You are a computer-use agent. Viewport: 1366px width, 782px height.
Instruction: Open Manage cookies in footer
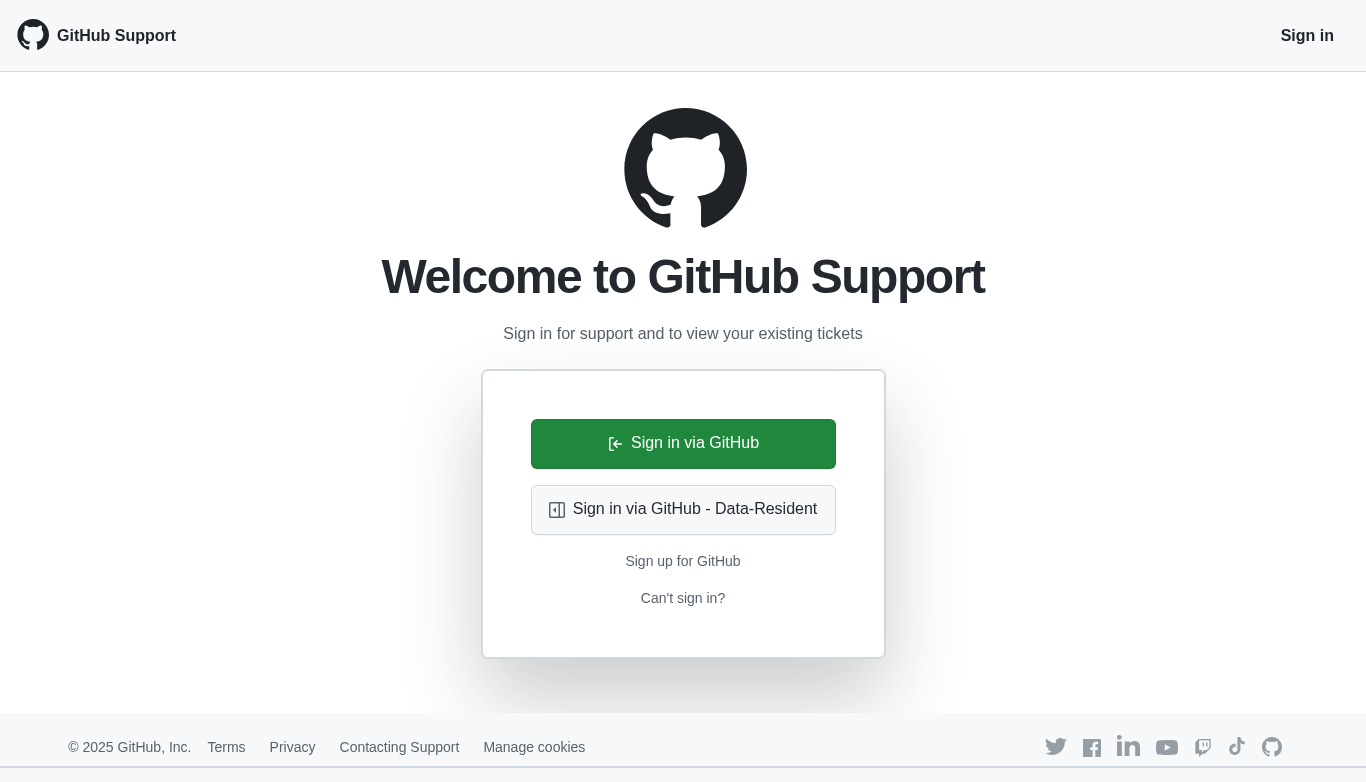(x=534, y=747)
